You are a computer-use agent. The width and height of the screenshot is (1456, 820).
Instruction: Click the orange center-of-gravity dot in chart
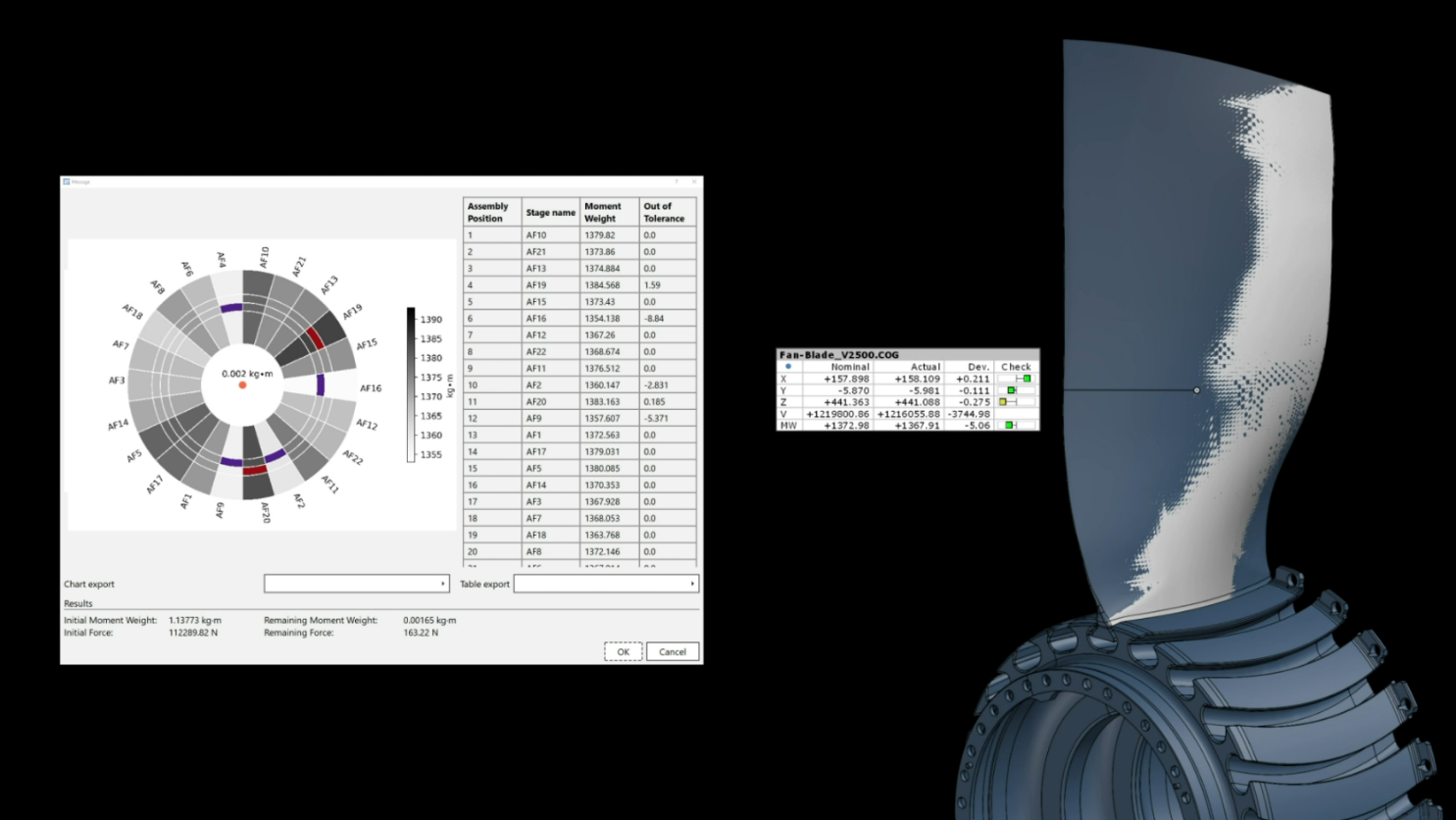[243, 385]
